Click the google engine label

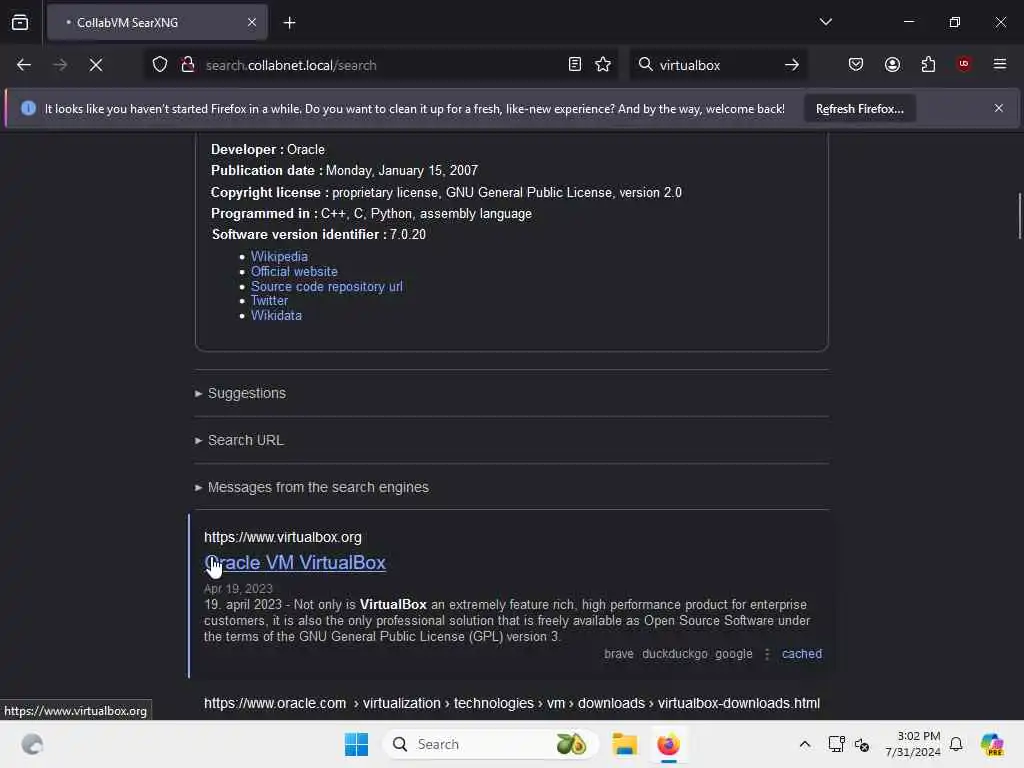733,654
